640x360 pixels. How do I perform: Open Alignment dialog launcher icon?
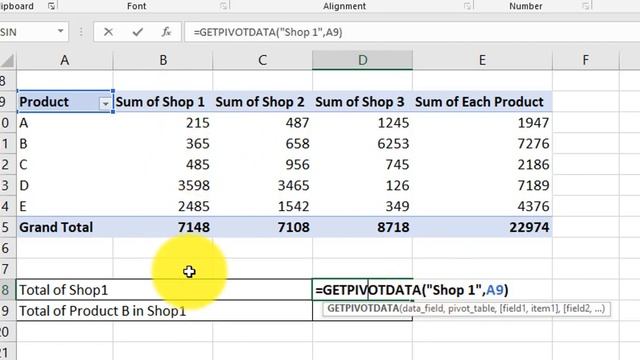point(467,6)
